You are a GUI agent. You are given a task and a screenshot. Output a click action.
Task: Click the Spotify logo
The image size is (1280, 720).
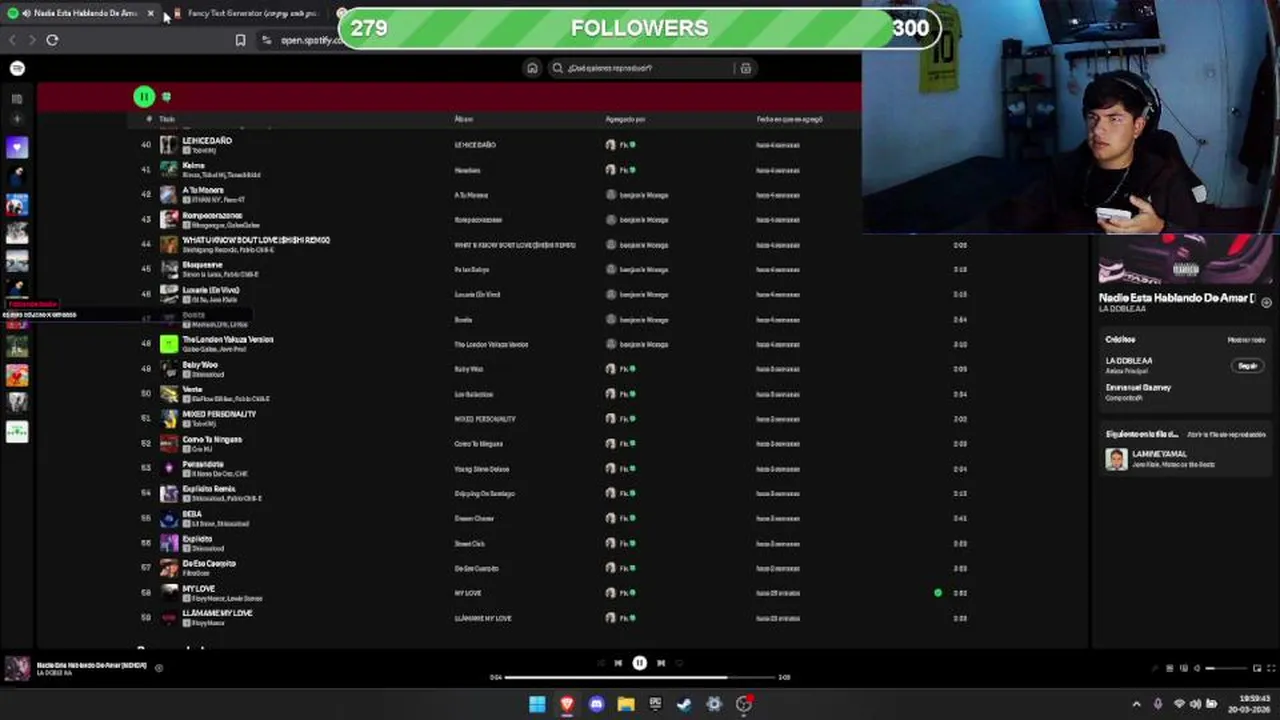[x=17, y=68]
